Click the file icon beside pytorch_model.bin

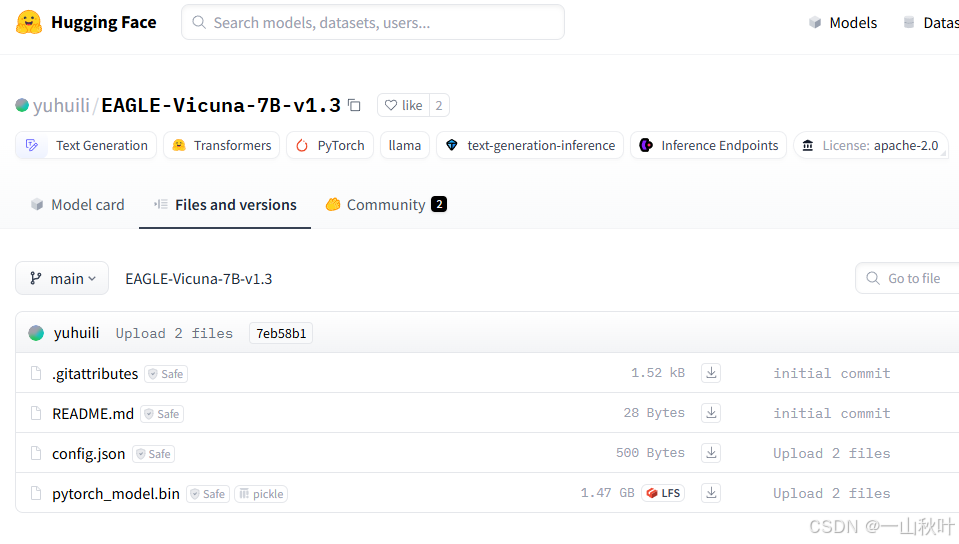[x=36, y=493]
